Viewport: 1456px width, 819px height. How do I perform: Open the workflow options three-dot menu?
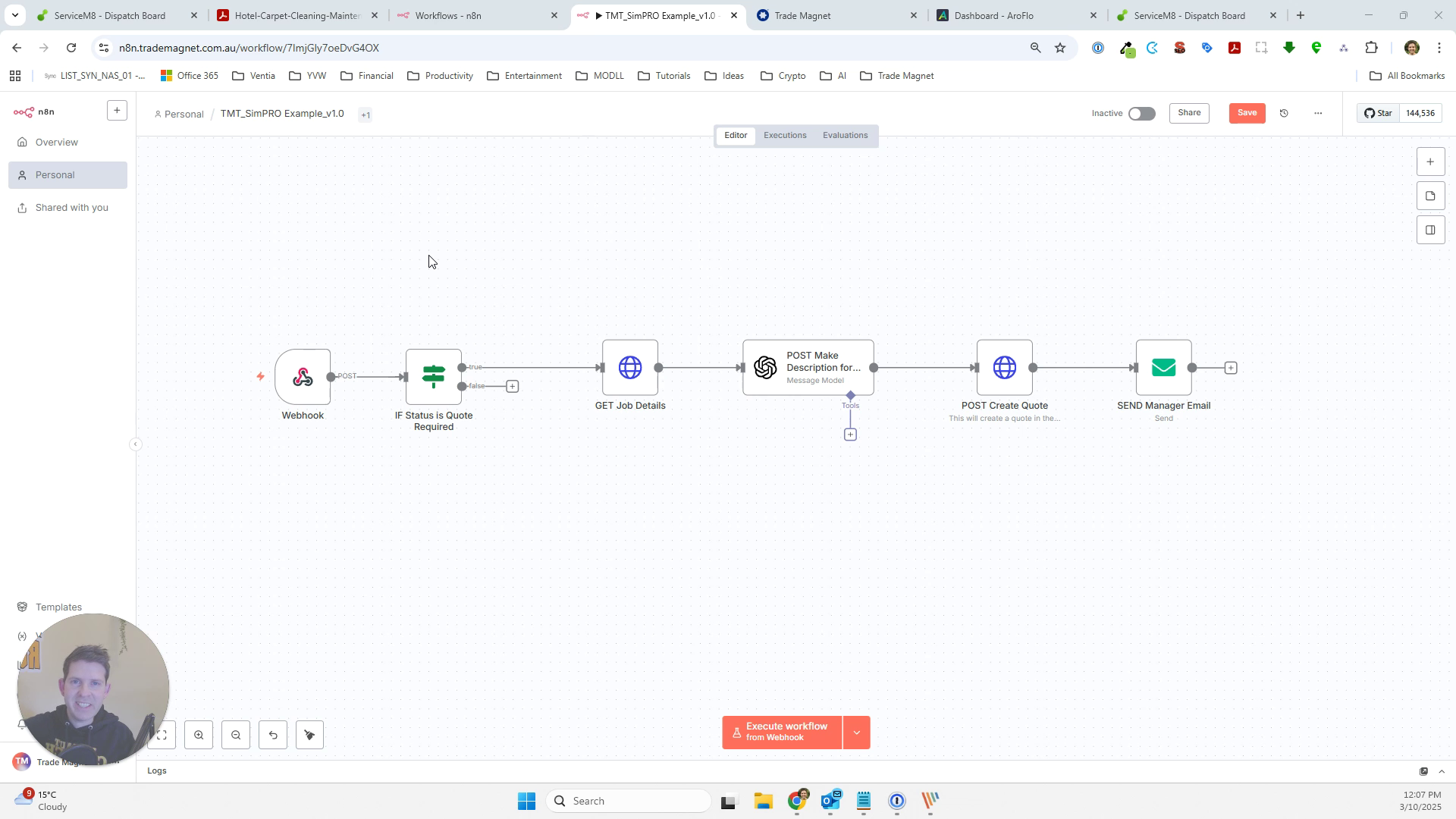1318,114
